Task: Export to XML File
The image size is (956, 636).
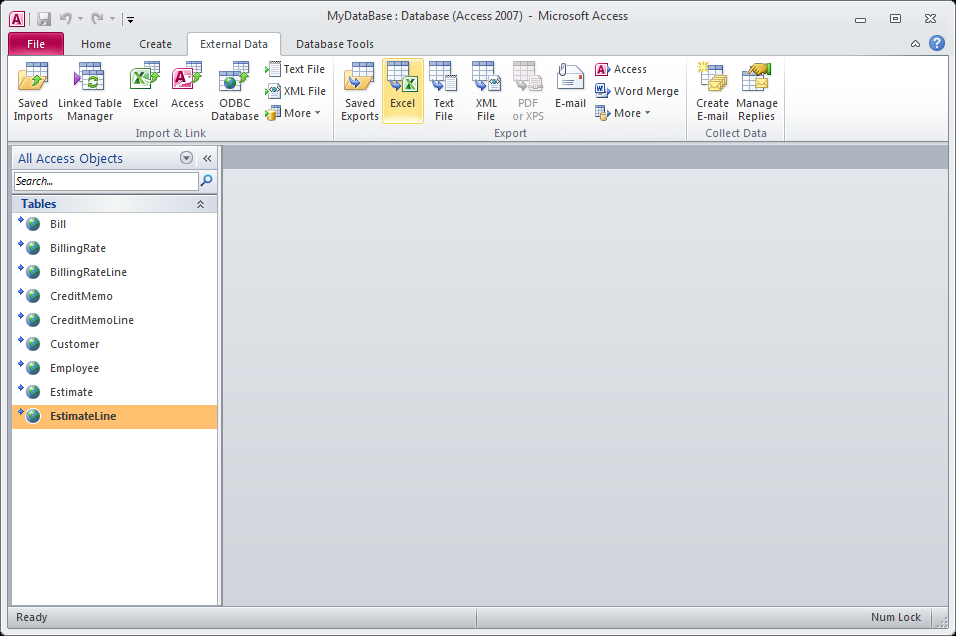Action: pyautogui.click(x=486, y=91)
